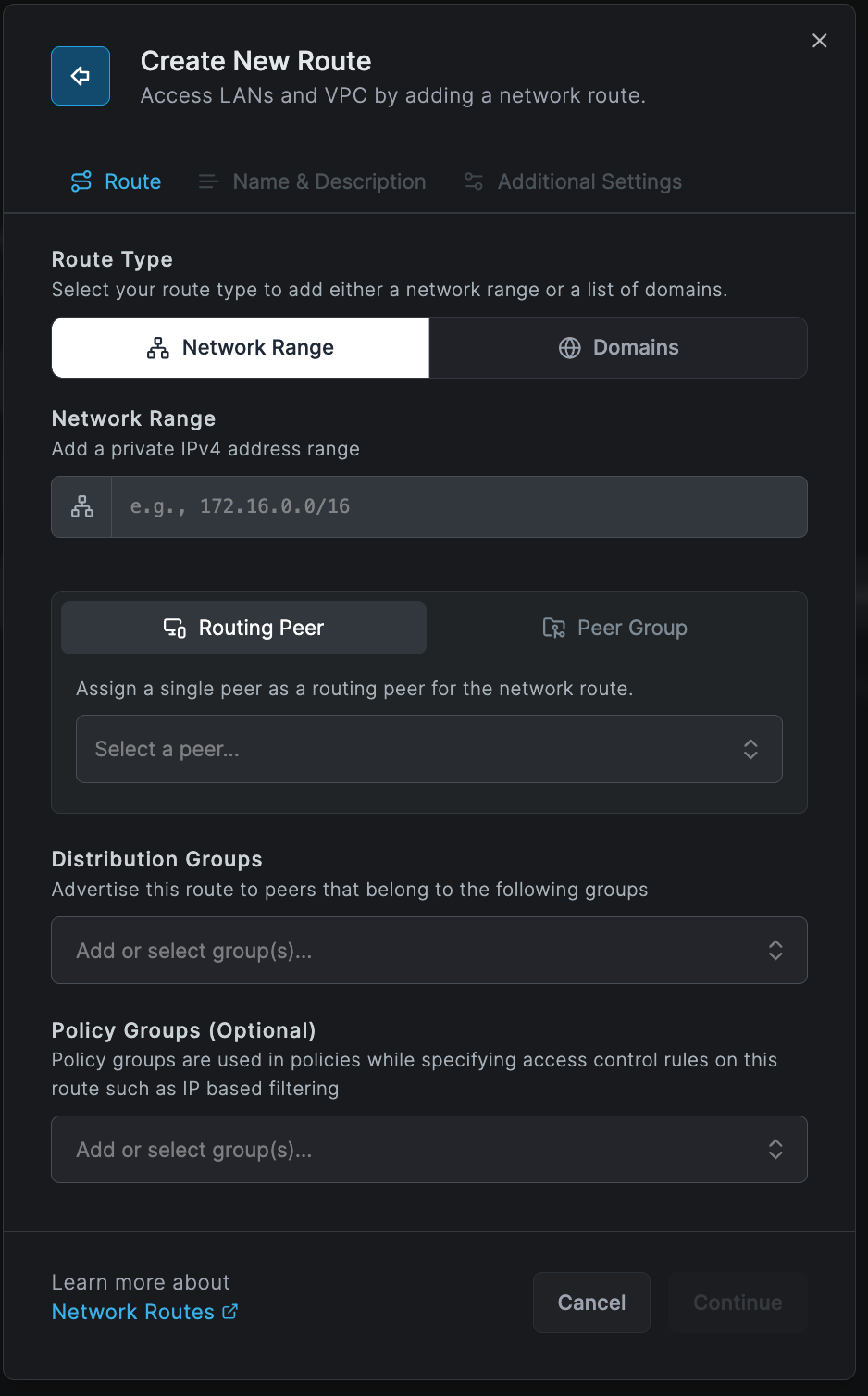Expand the Policy Groups selector
Viewport: 868px width, 1396px height.
(x=428, y=1150)
